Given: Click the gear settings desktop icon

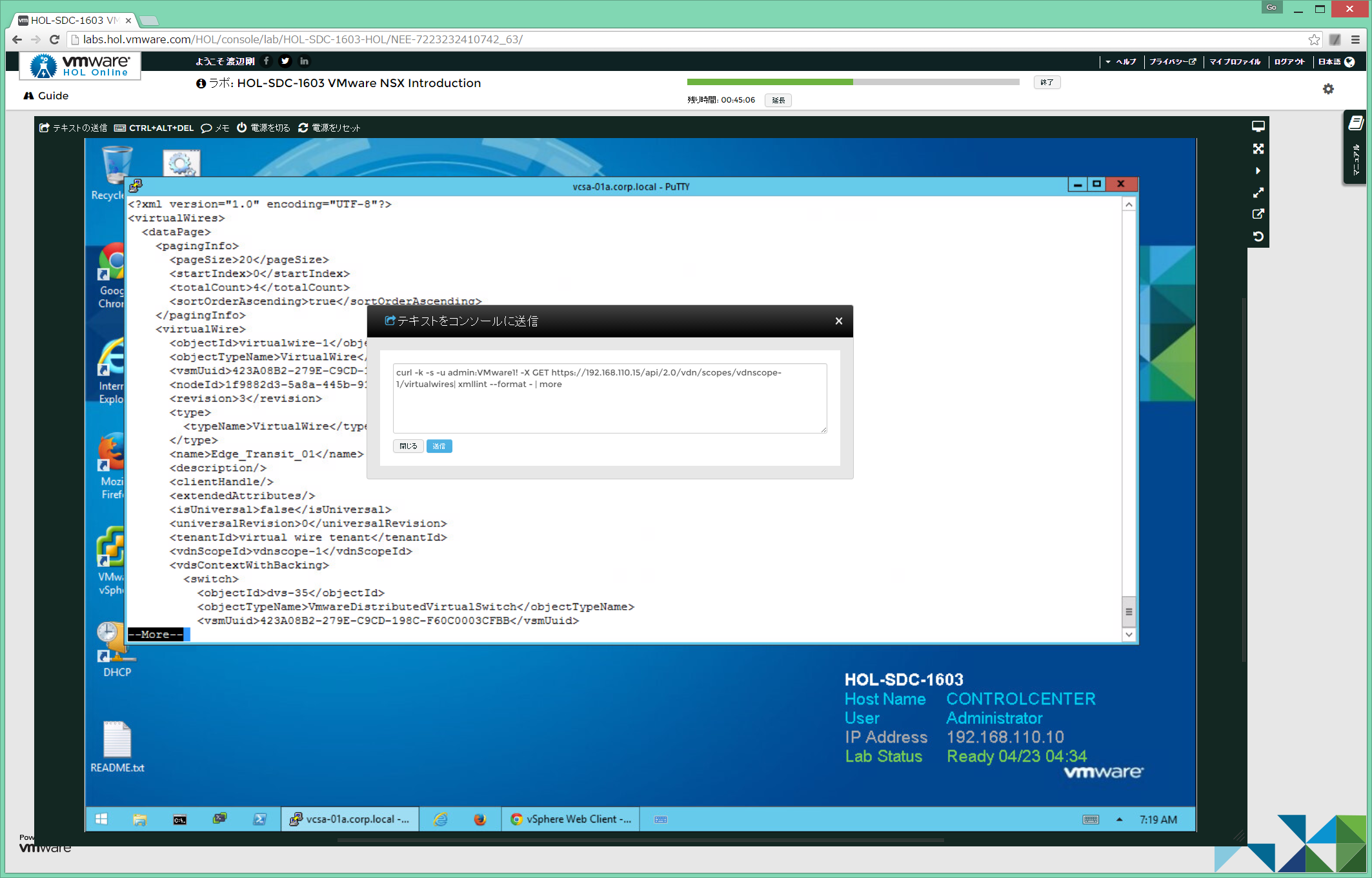Looking at the screenshot, I should click(181, 163).
